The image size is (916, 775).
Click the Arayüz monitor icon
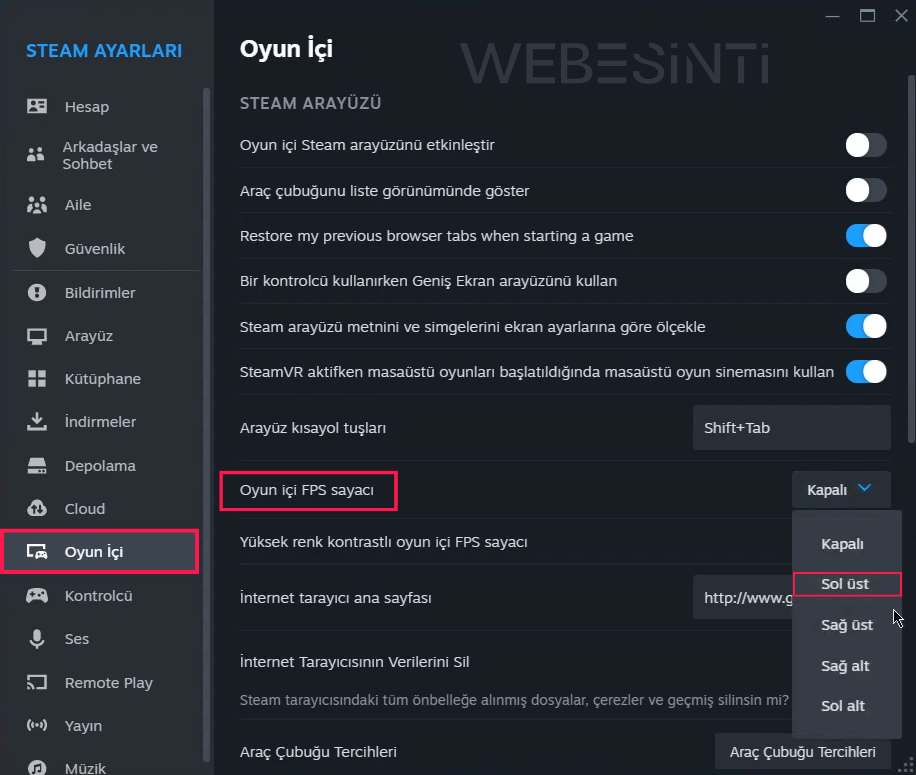[37, 336]
